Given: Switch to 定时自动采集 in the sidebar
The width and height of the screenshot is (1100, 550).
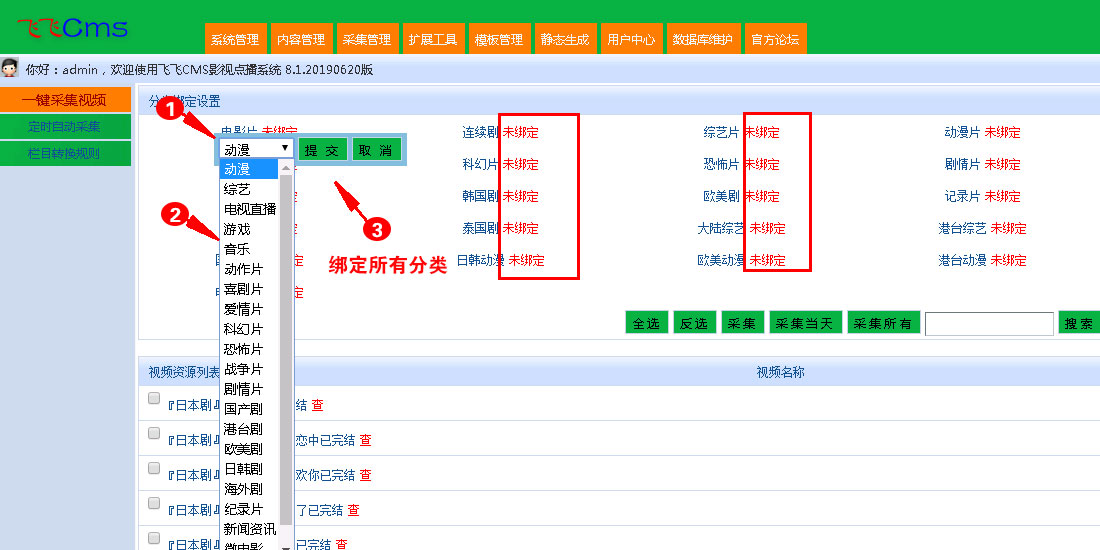Looking at the screenshot, I should coord(66,127).
